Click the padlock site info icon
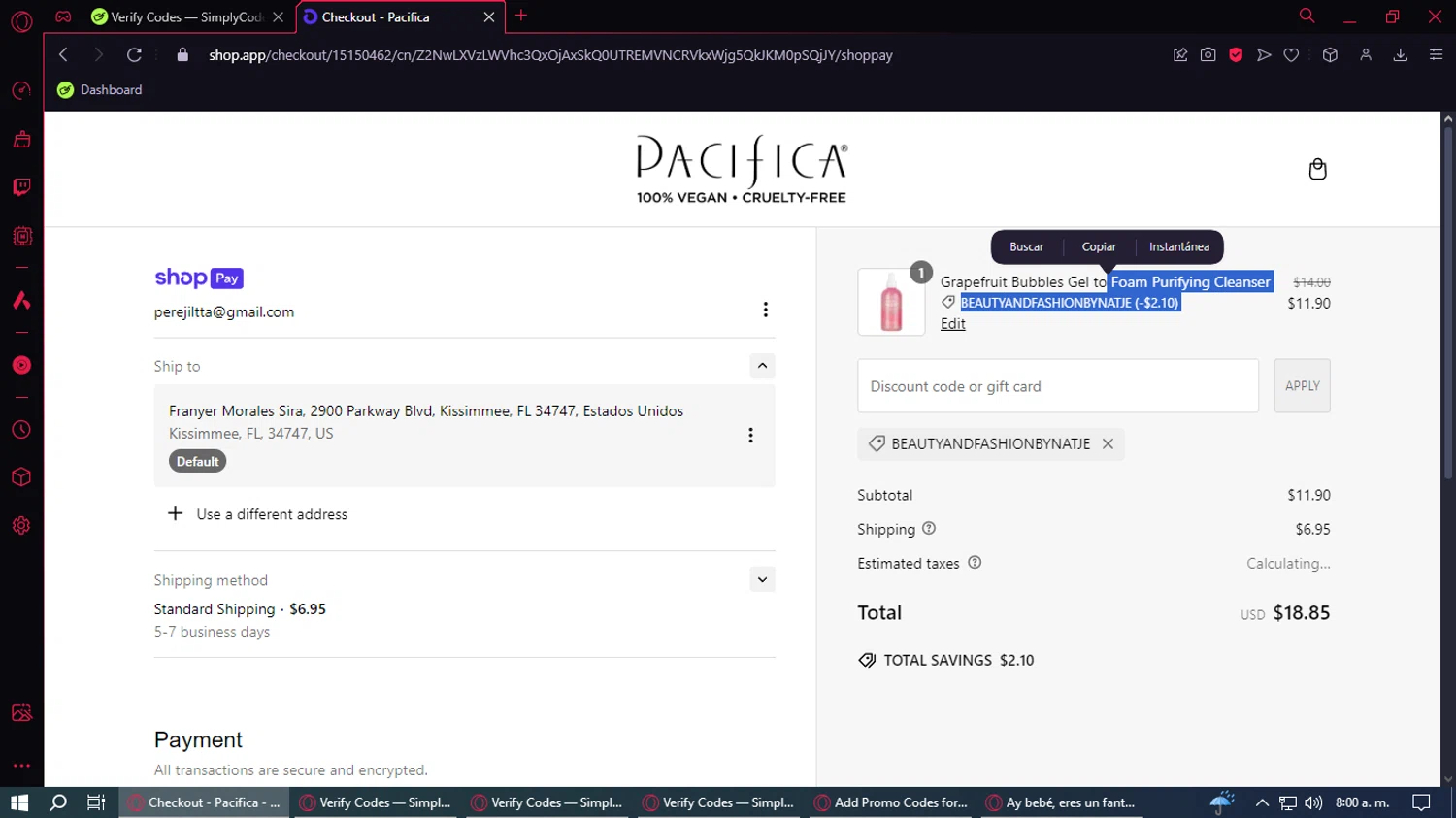Screen dimensions: 1456x818 coord(182,55)
